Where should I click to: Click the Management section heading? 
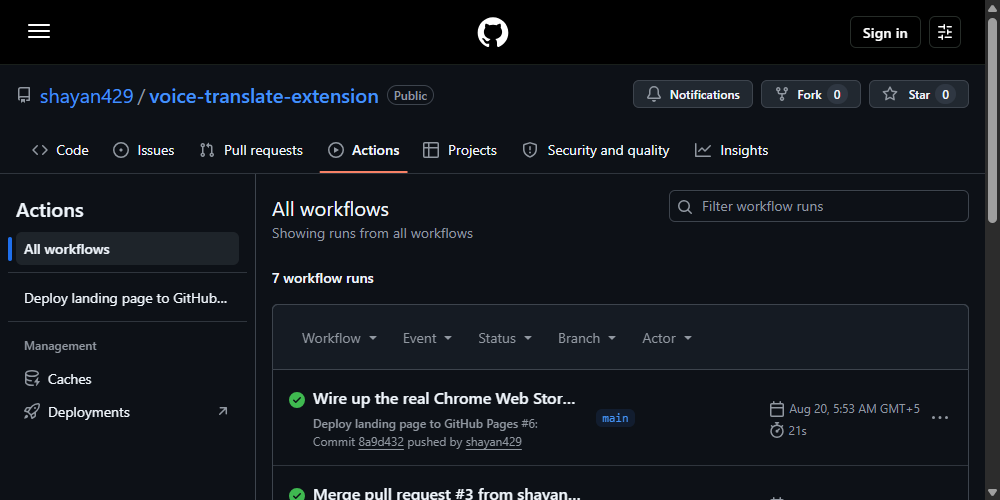[60, 346]
